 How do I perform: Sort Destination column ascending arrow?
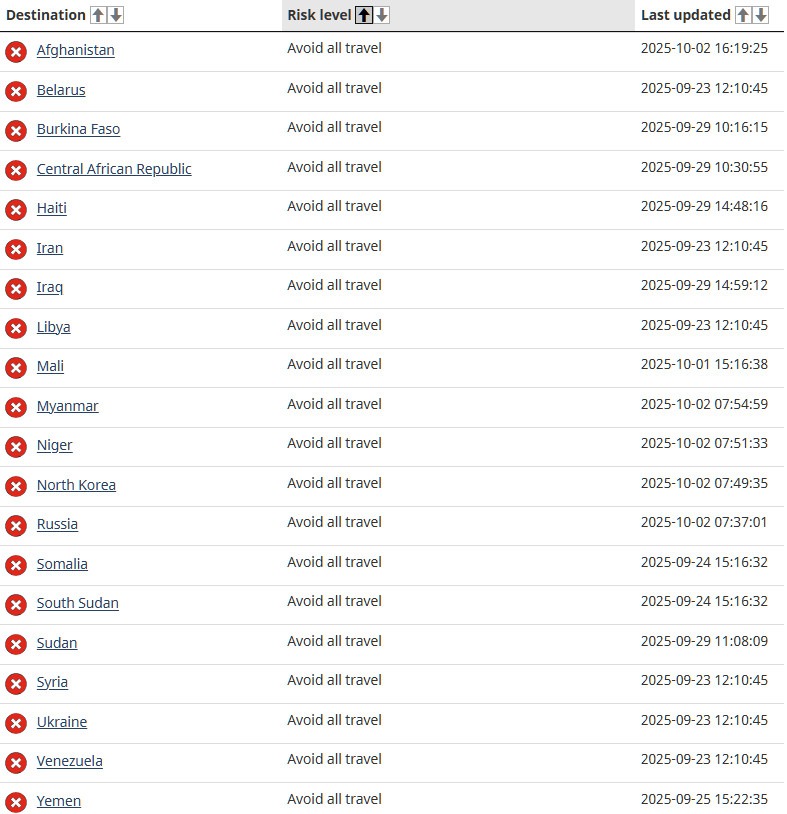tap(98, 15)
